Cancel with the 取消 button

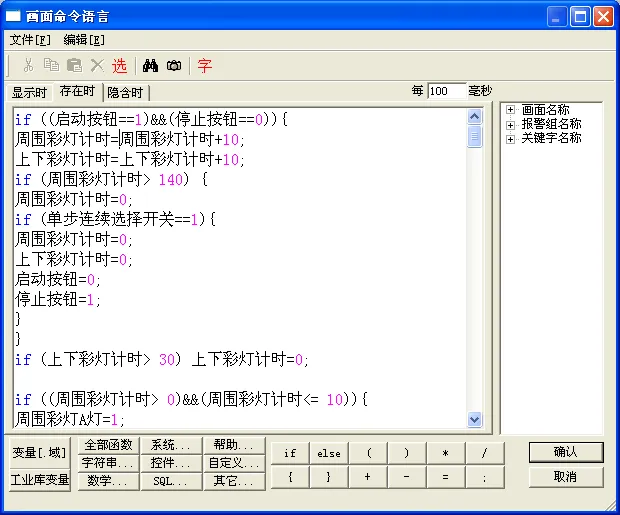click(x=566, y=477)
